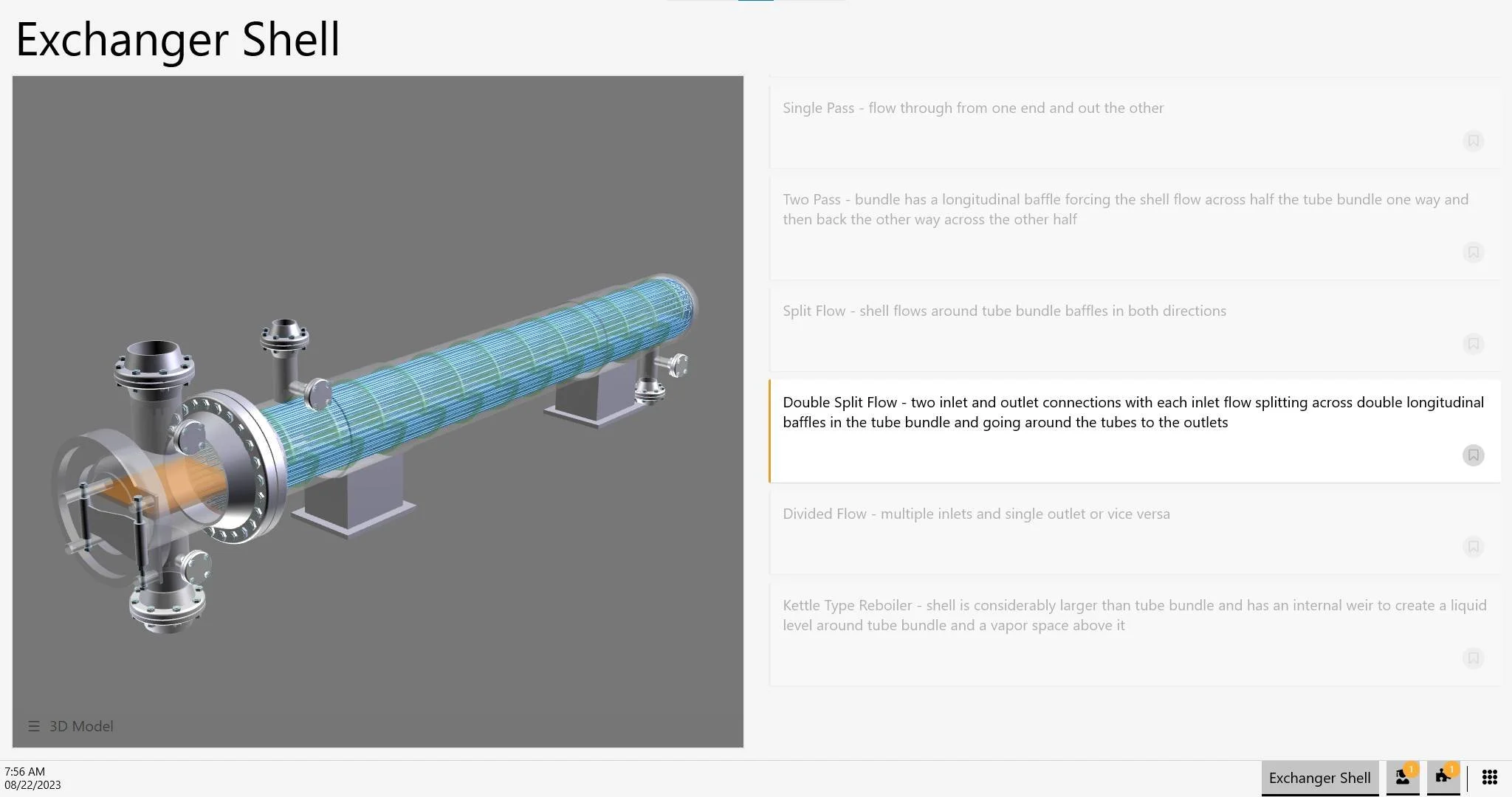The height and width of the screenshot is (797, 1512).
Task: Select the Single Pass list item
Action: pos(973,108)
